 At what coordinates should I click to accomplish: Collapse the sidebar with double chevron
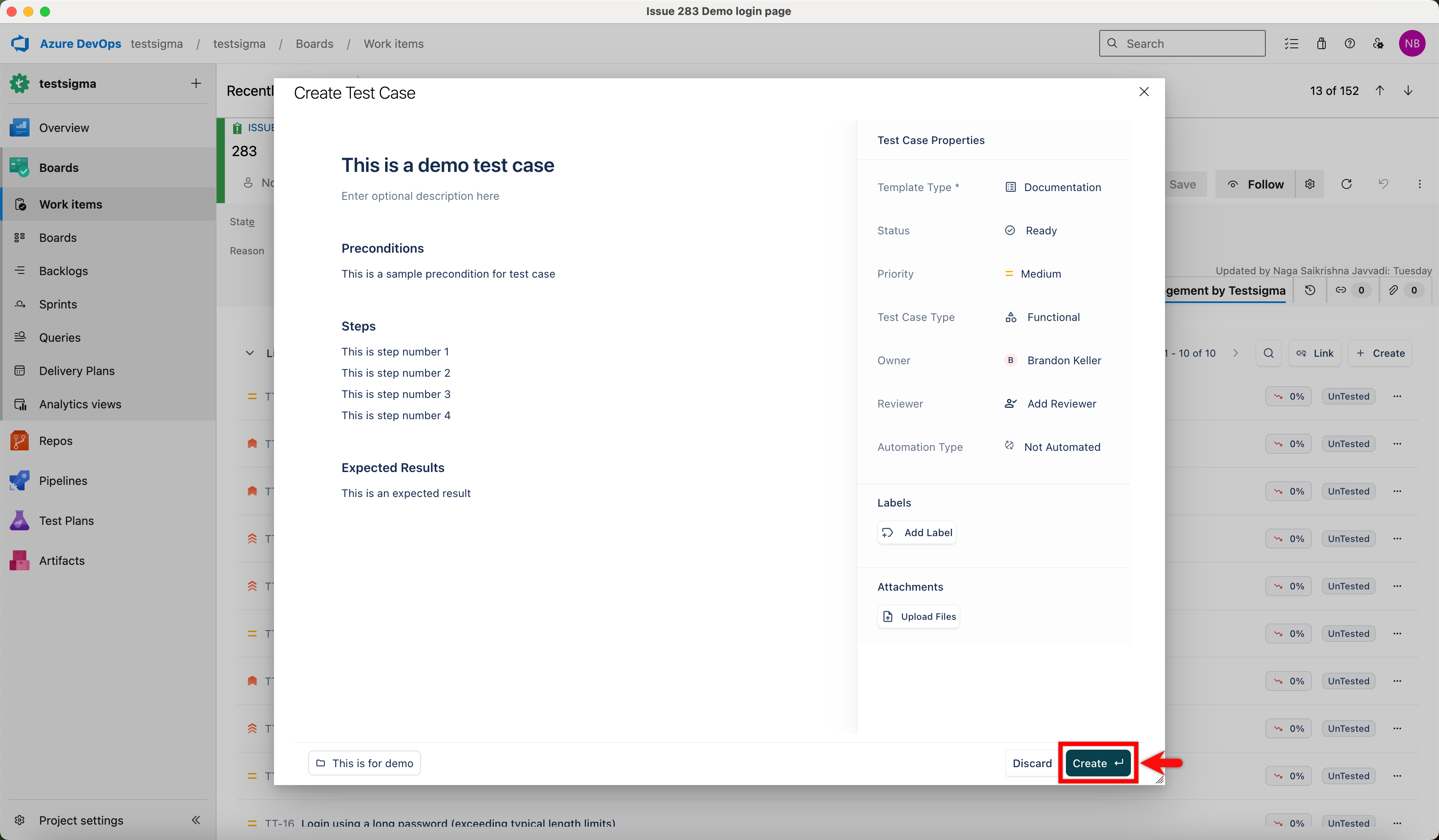tap(196, 820)
